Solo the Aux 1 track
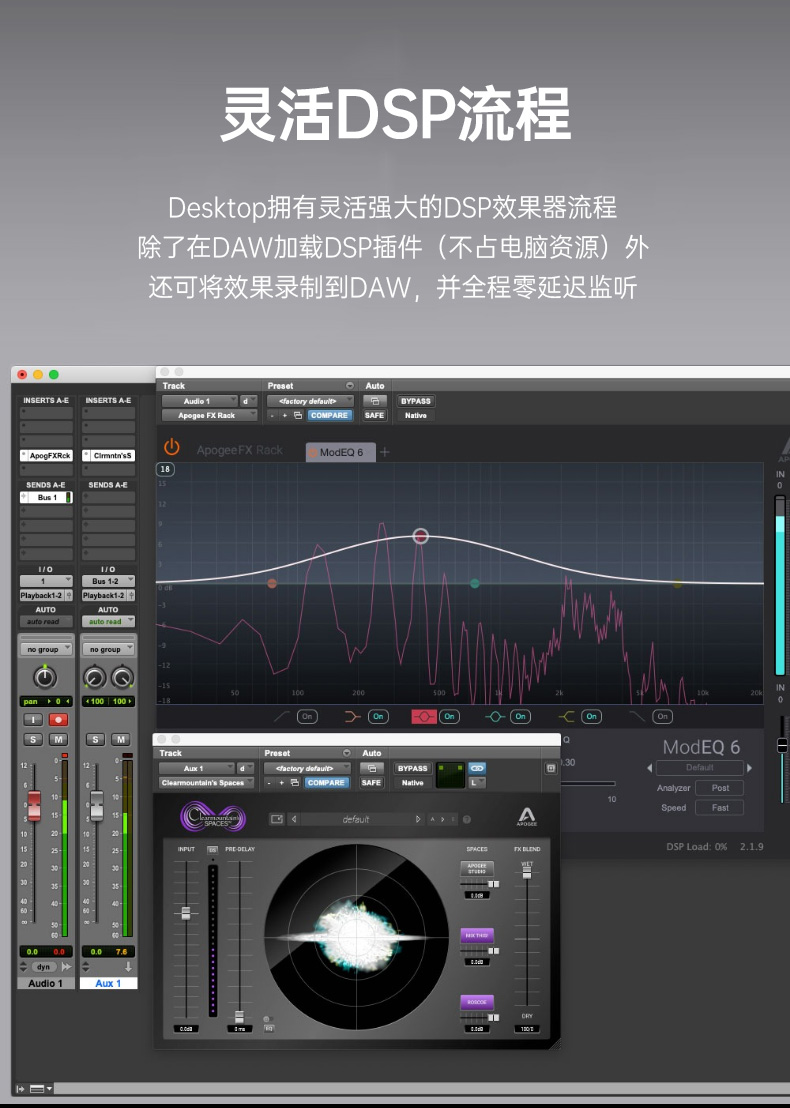The width and height of the screenshot is (790, 1108). point(95,740)
